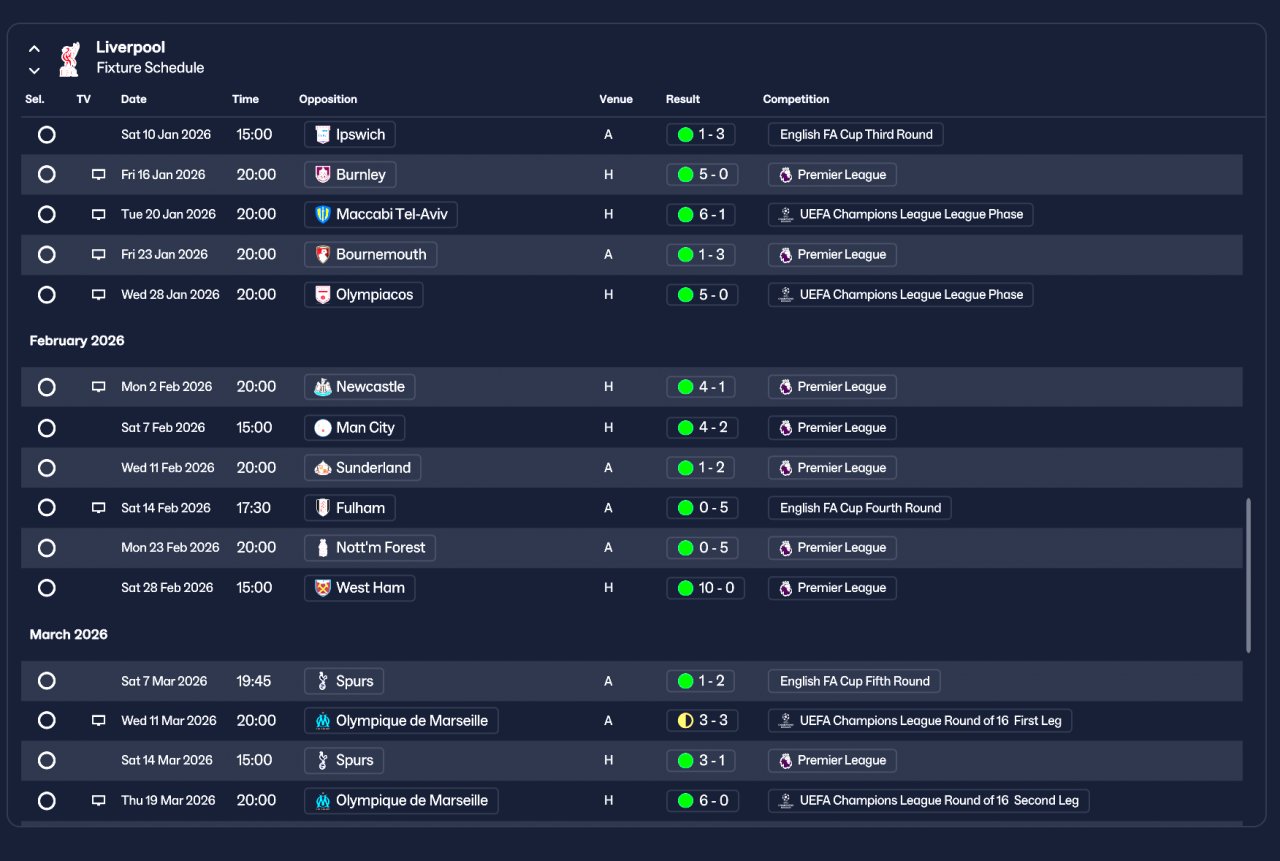Select the Olympiacos fixture radio button
1280x861 pixels.
(x=46, y=295)
